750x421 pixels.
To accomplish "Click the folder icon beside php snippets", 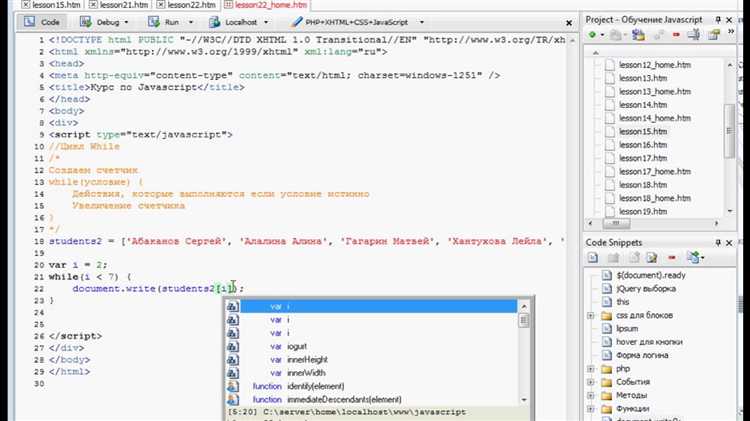I will coord(607,369).
